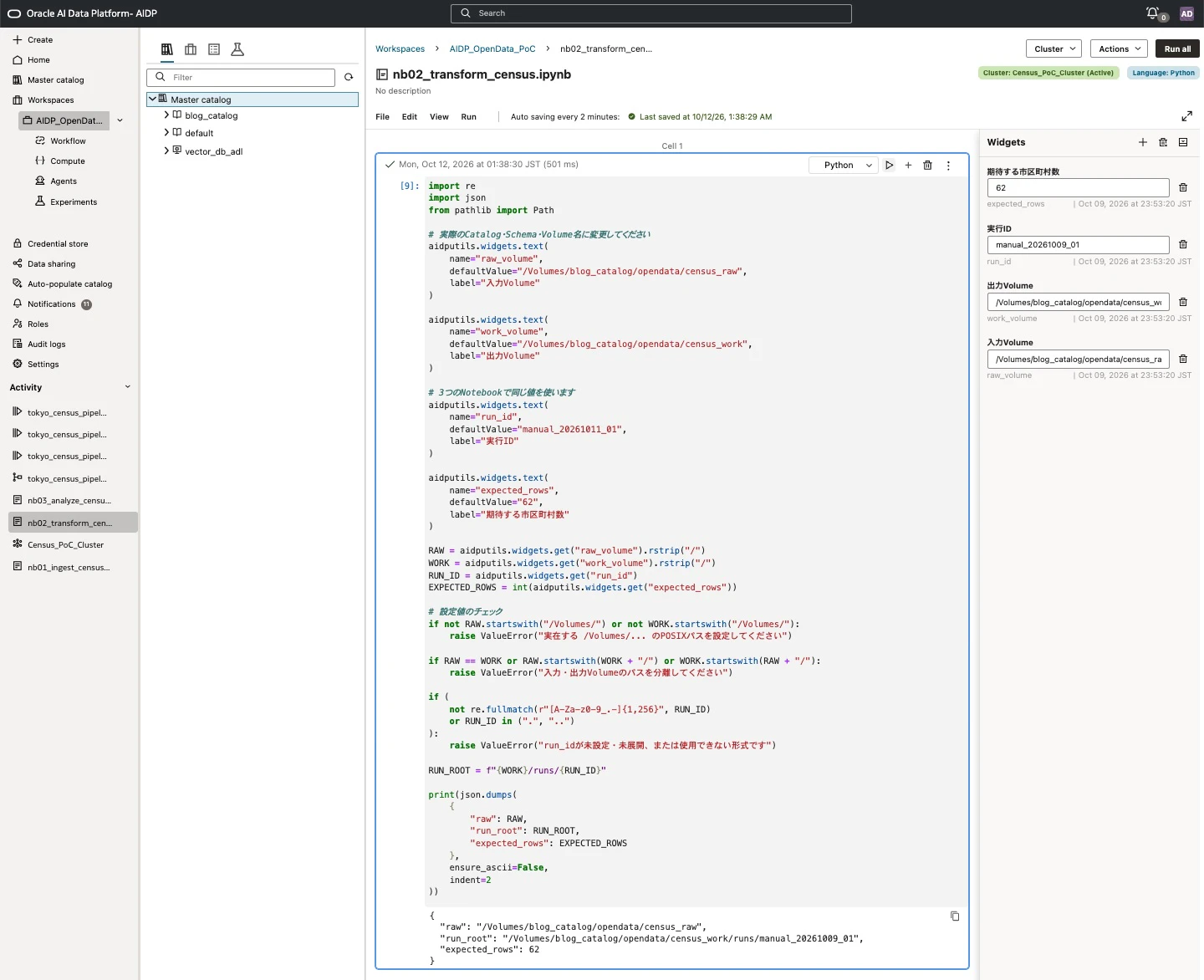Expand the blog_catalog tree node

[x=166, y=115]
